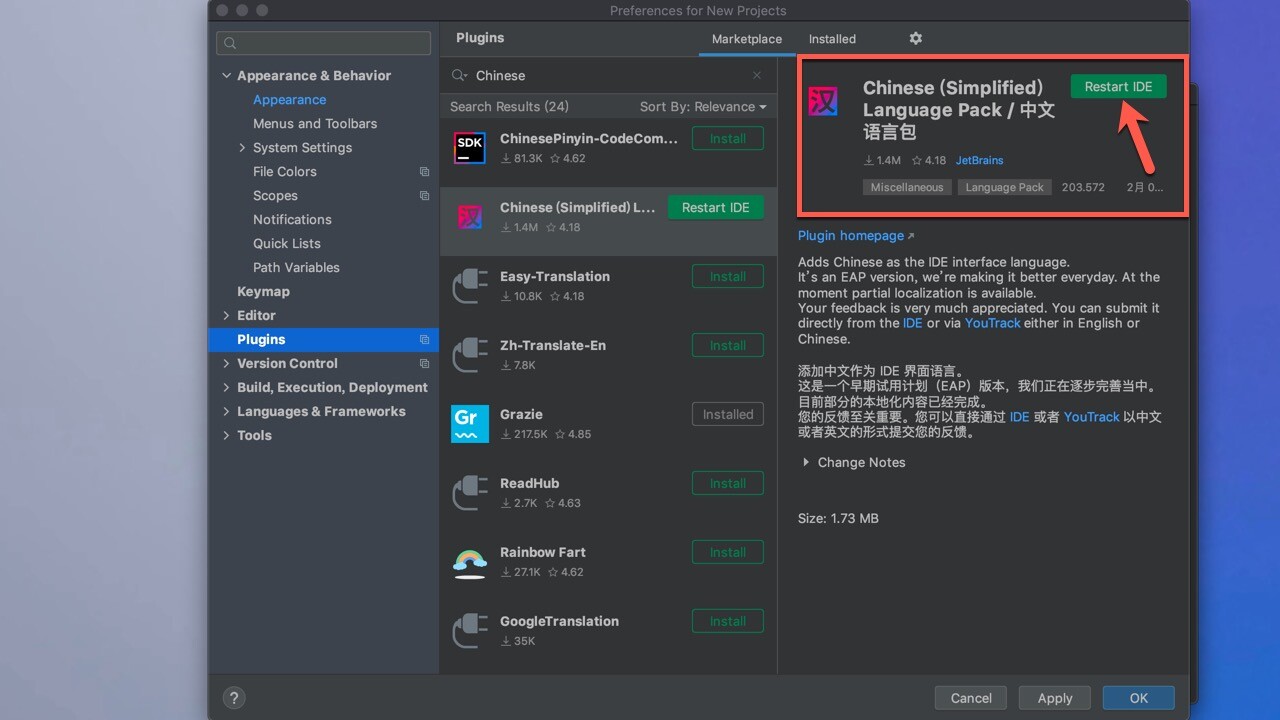This screenshot has height=720, width=1280.
Task: Expand the Languages & Frameworks section
Action: click(x=227, y=412)
